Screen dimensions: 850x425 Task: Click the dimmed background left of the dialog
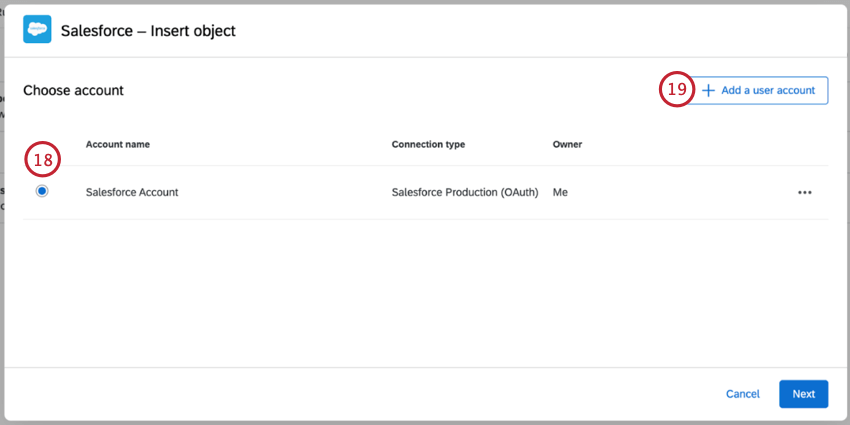tap(2, 250)
